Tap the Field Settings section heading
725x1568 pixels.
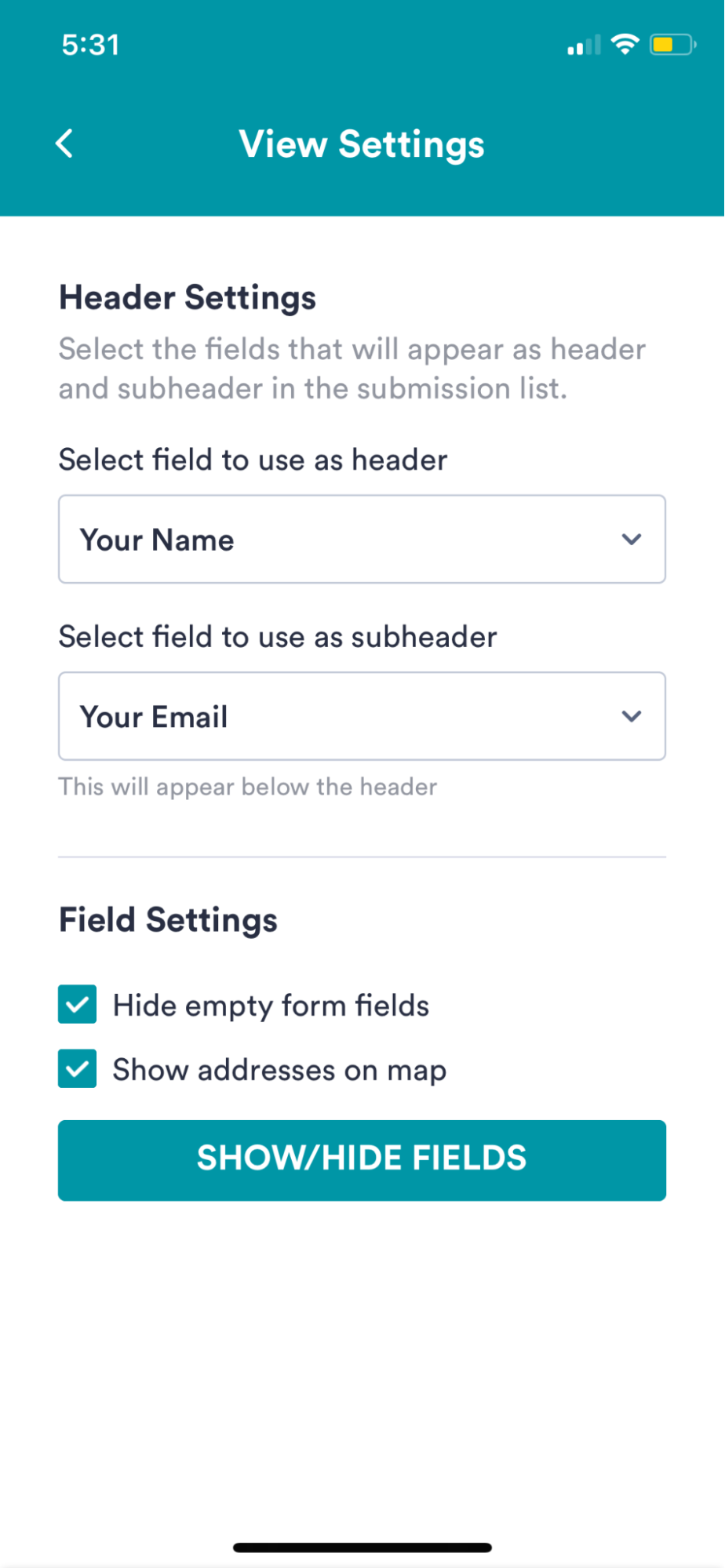[168, 920]
